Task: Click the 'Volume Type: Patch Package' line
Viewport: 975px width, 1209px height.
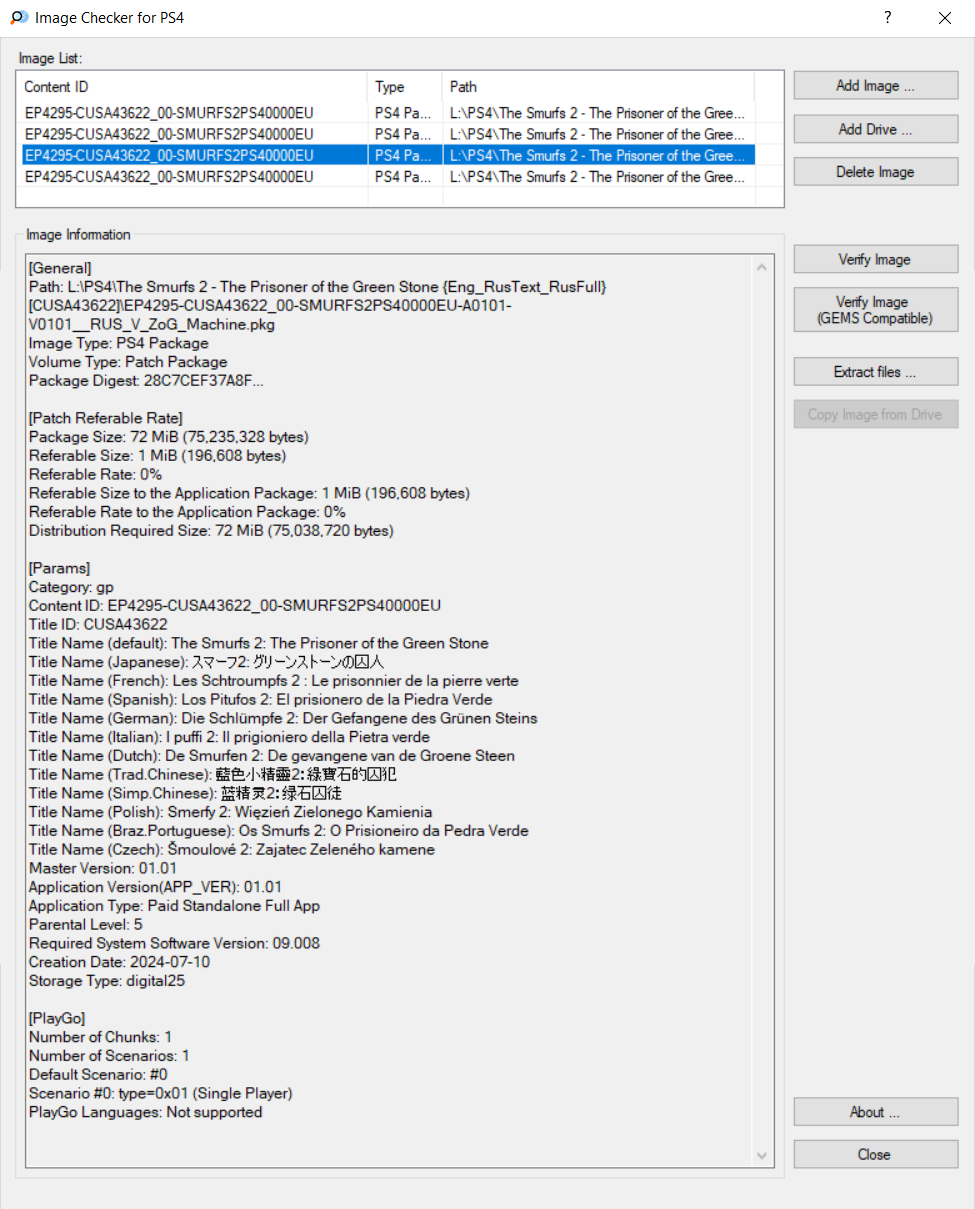Action: [128, 362]
